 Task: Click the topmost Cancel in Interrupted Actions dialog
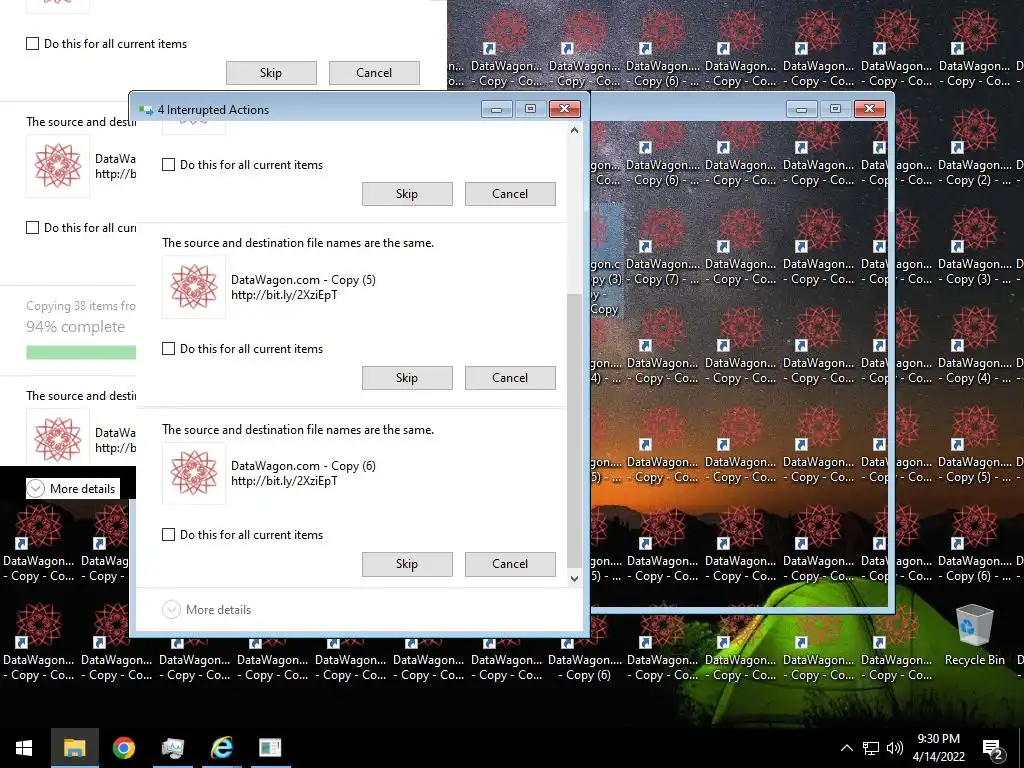(x=510, y=193)
